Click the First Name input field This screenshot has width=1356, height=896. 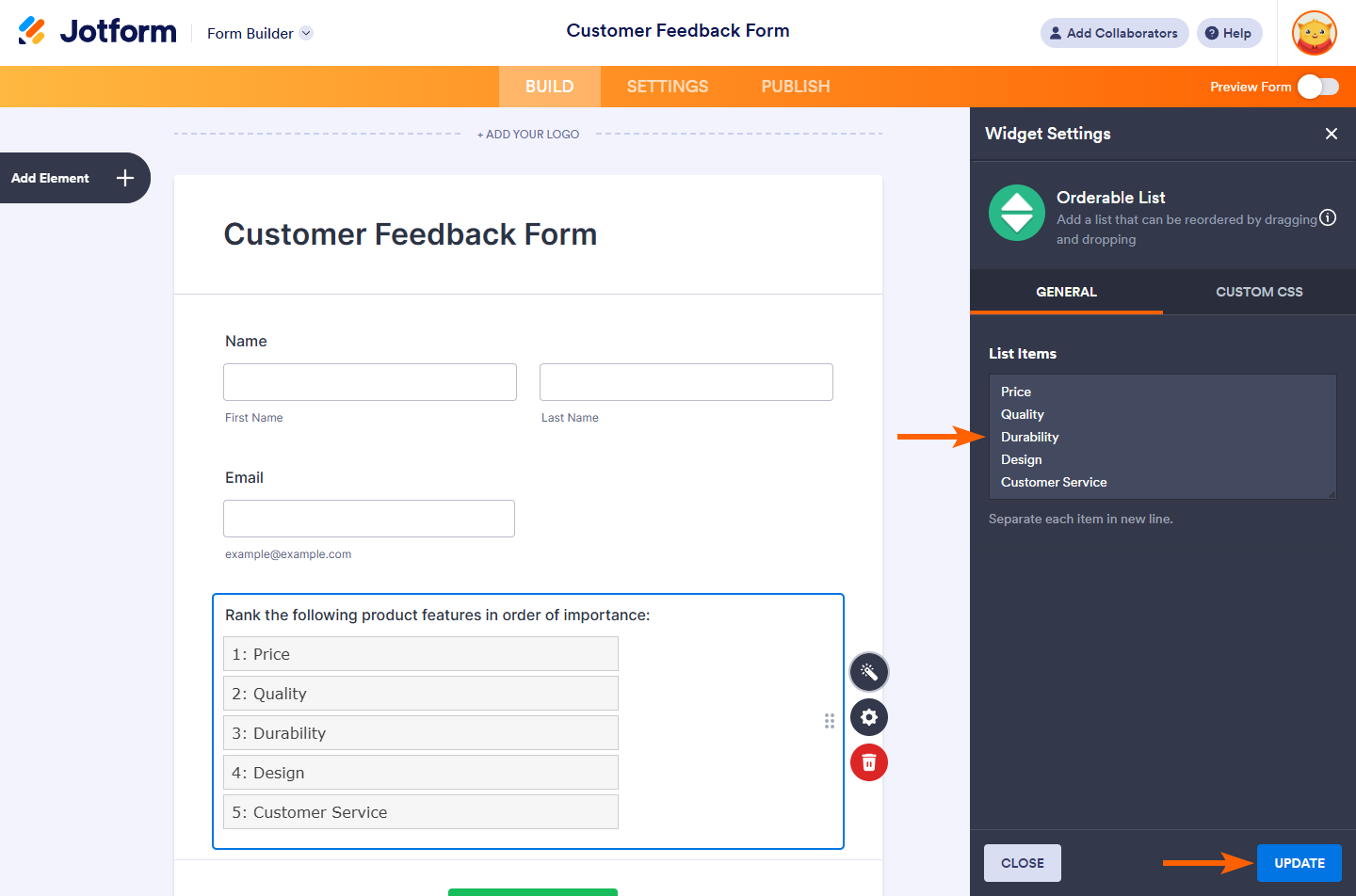[x=370, y=382]
